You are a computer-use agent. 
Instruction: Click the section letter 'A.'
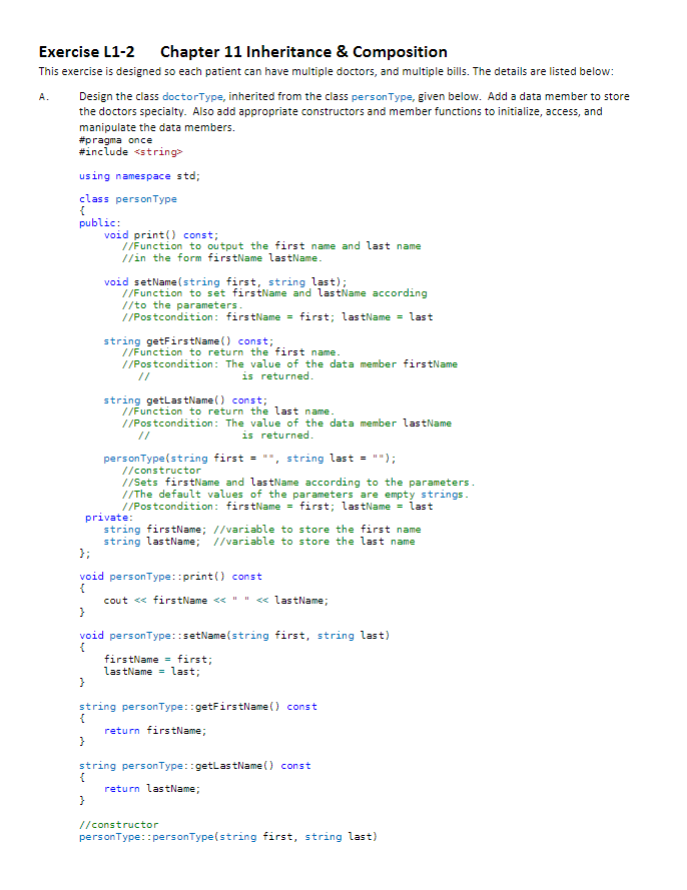point(44,97)
